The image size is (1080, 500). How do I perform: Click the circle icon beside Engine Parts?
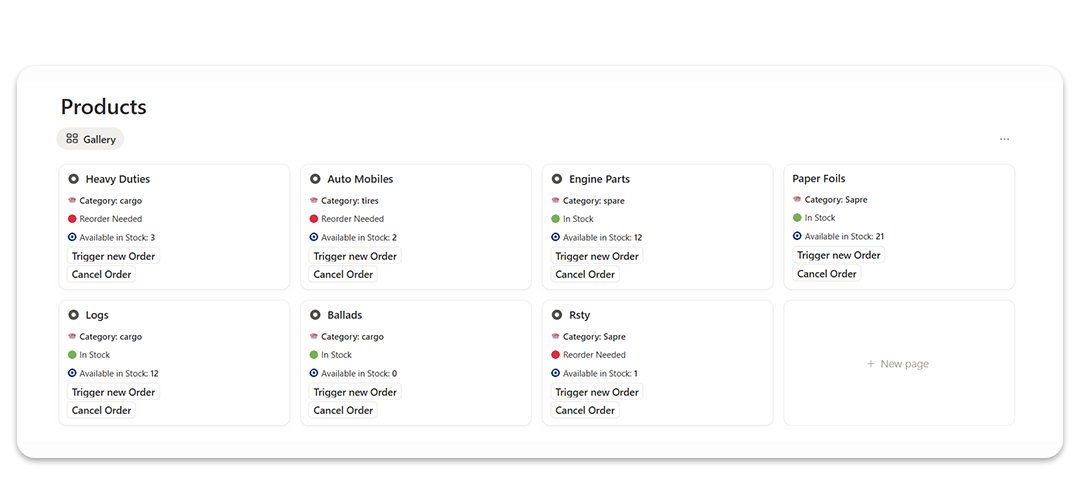(557, 178)
